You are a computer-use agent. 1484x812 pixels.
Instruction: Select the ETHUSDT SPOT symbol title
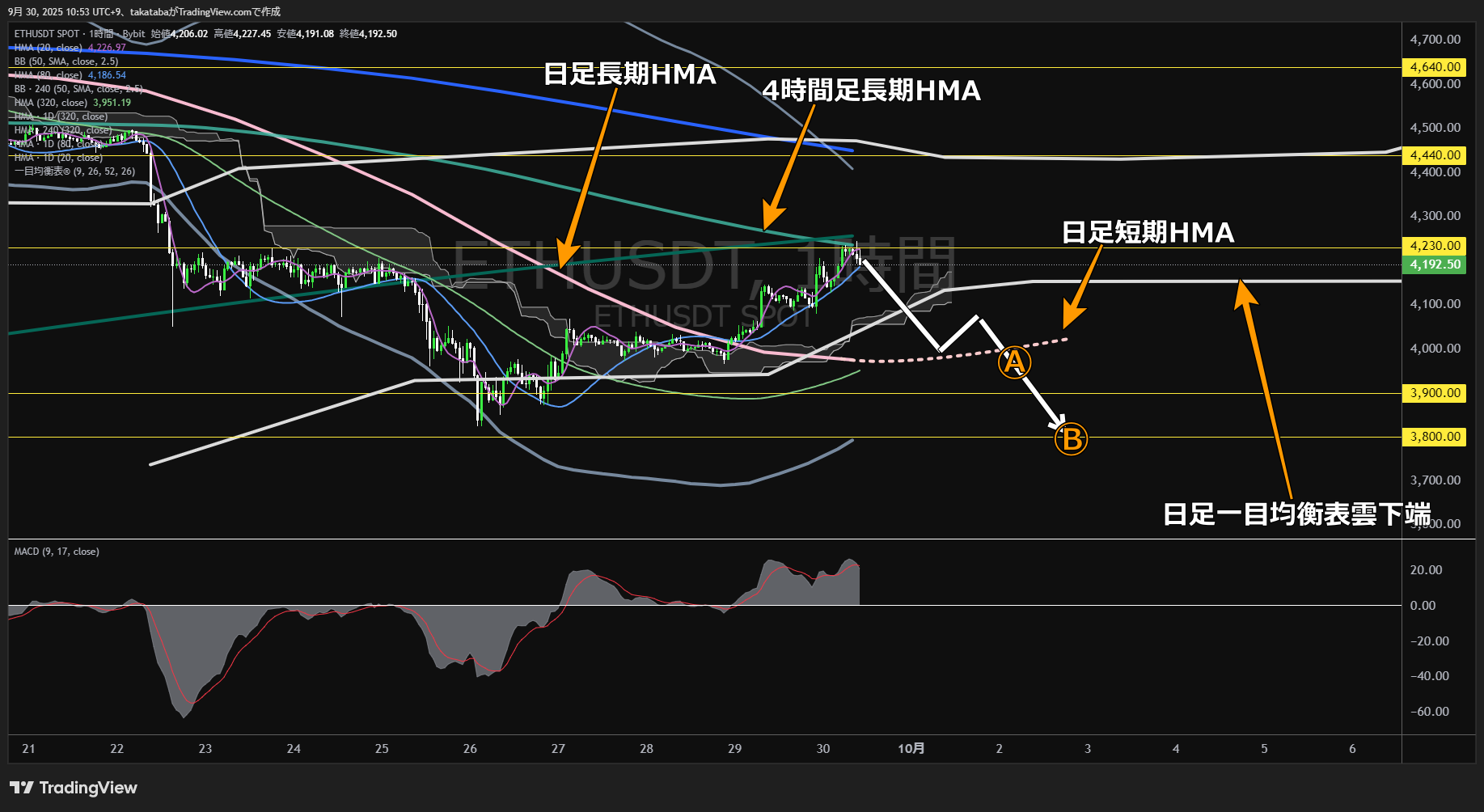coord(47,34)
